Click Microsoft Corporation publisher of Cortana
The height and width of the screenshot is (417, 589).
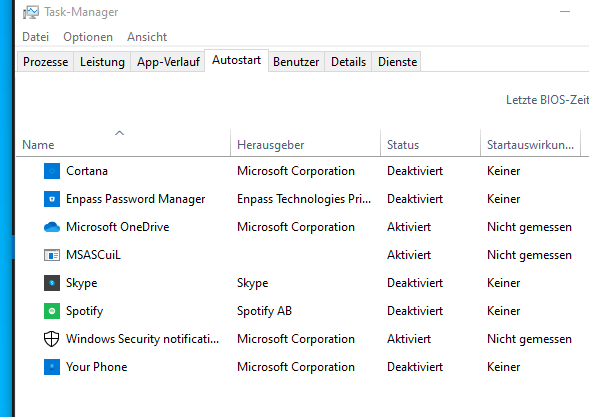296,171
